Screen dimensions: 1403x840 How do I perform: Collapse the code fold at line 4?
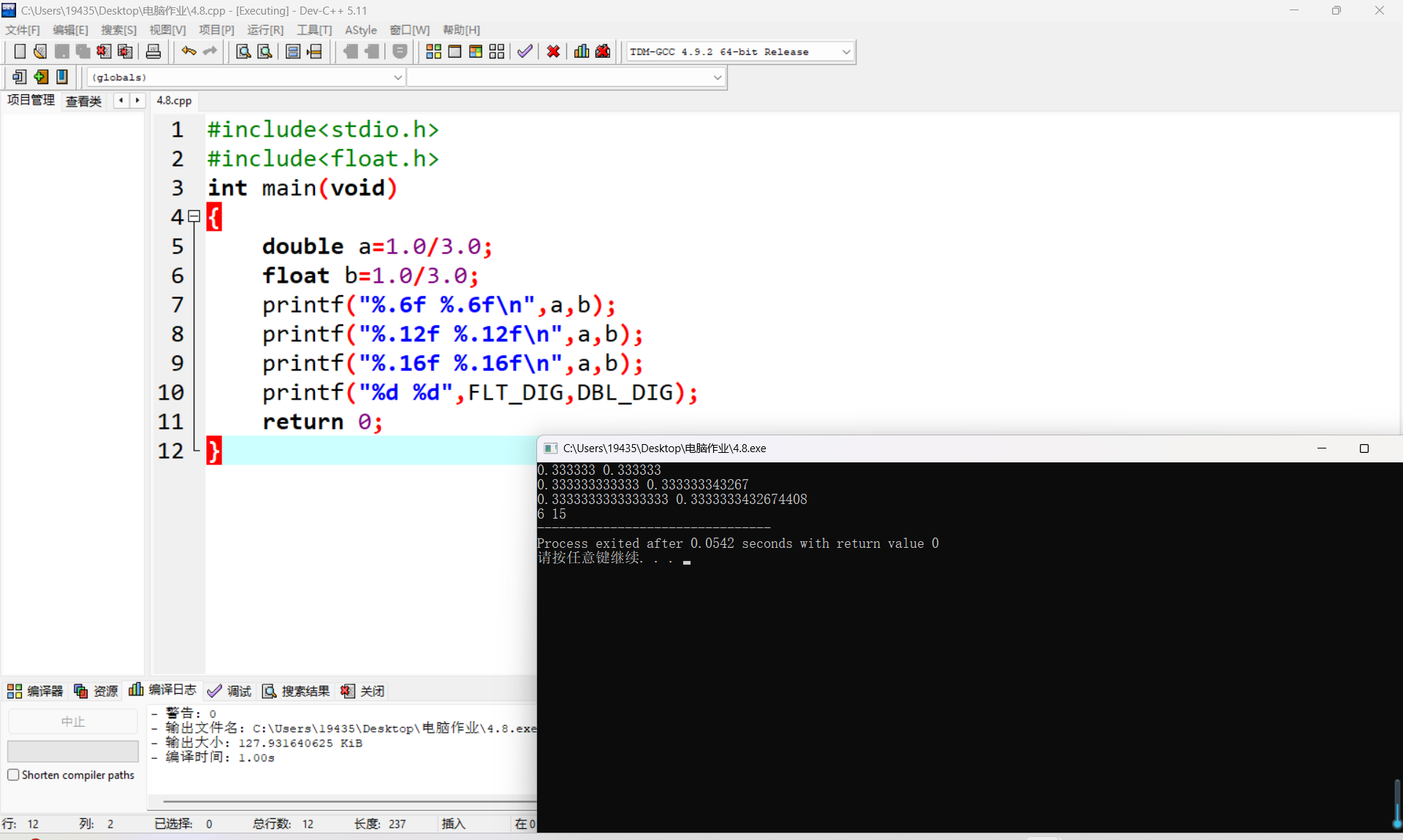click(x=194, y=216)
